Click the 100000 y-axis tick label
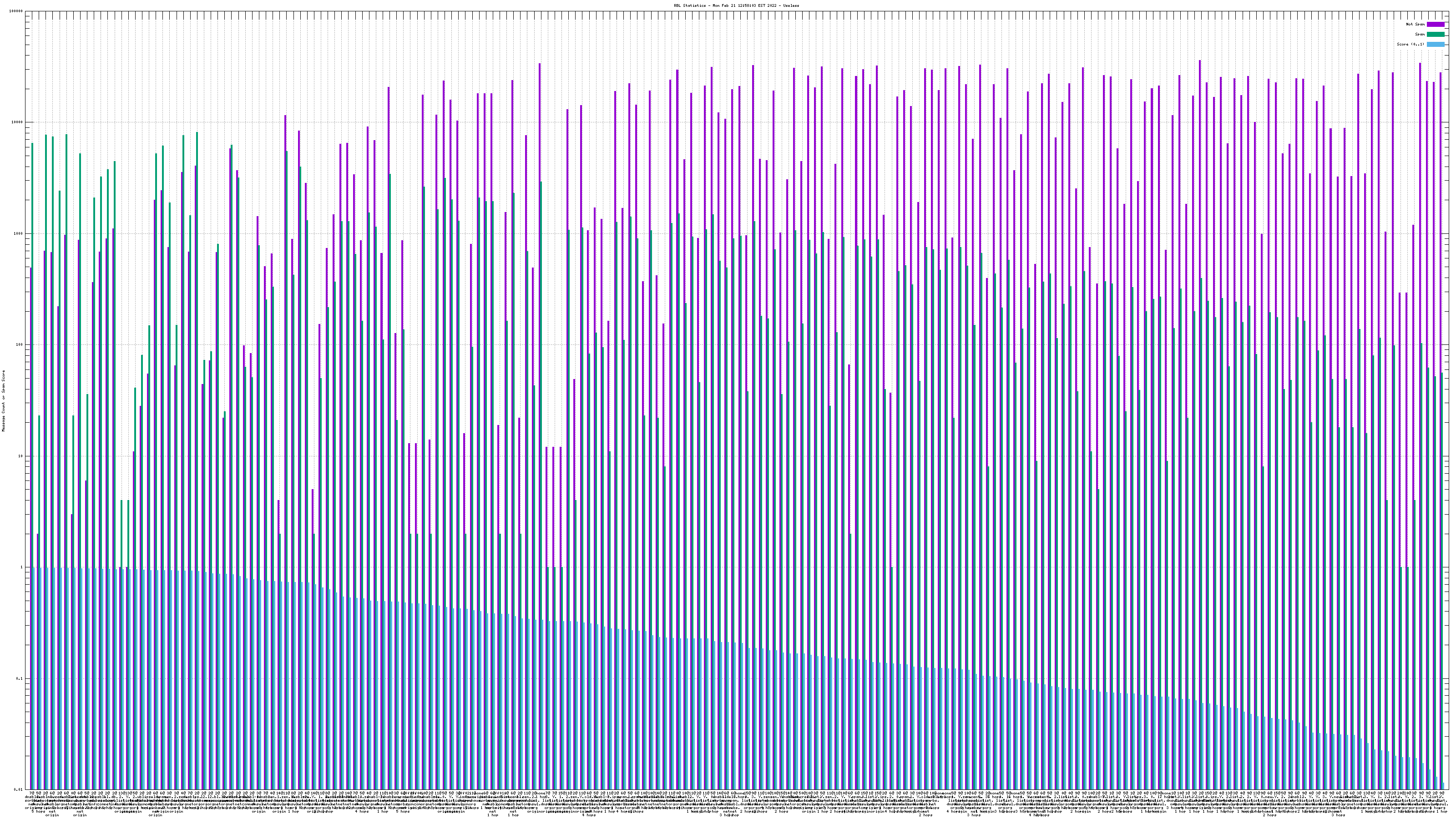 pyautogui.click(x=16, y=11)
